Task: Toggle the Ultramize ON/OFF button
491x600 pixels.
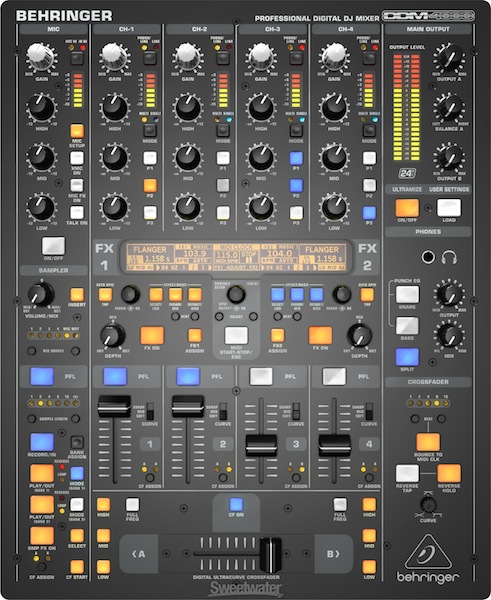Action: tap(407, 207)
